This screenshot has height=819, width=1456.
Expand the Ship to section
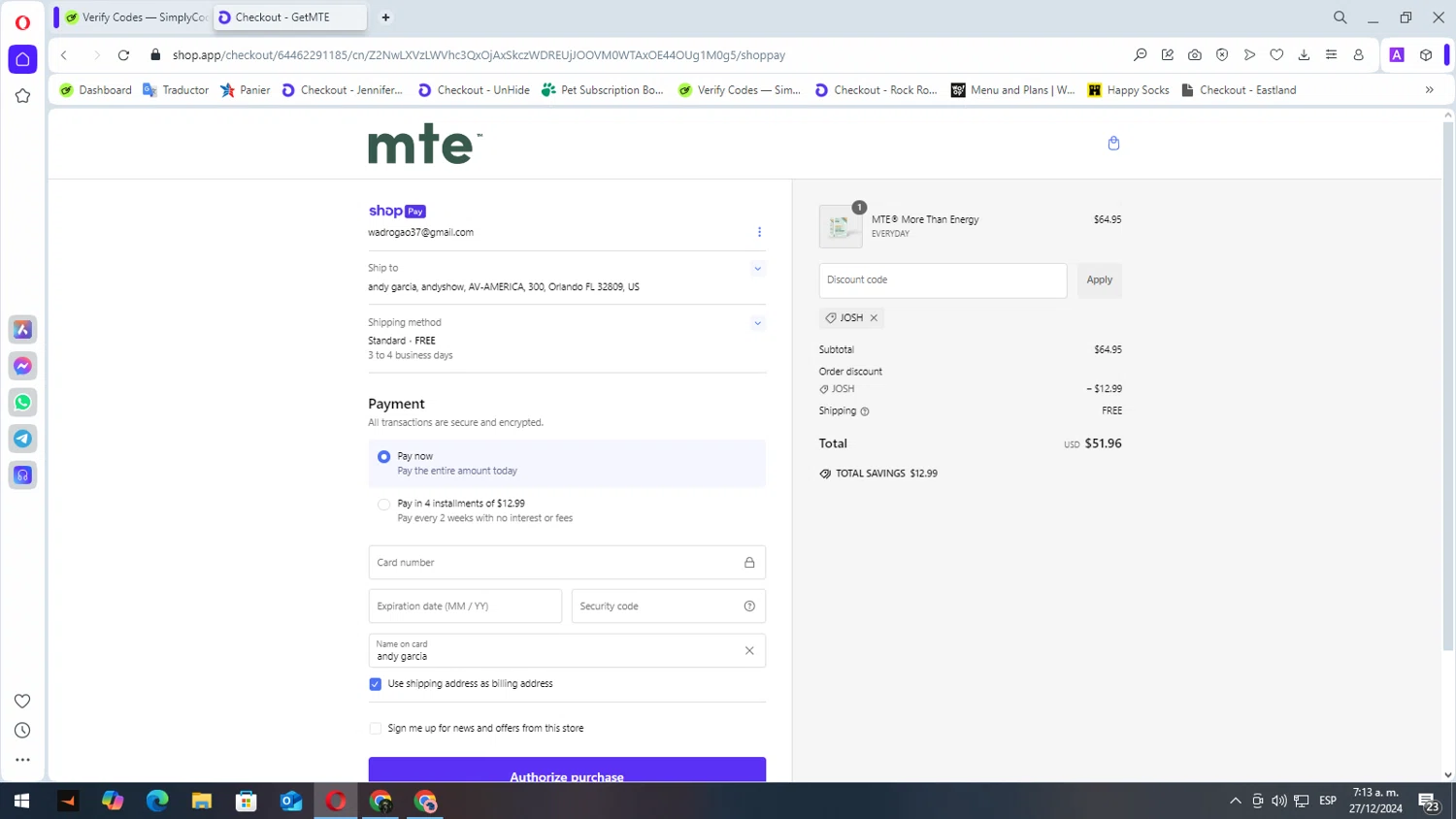[757, 269]
